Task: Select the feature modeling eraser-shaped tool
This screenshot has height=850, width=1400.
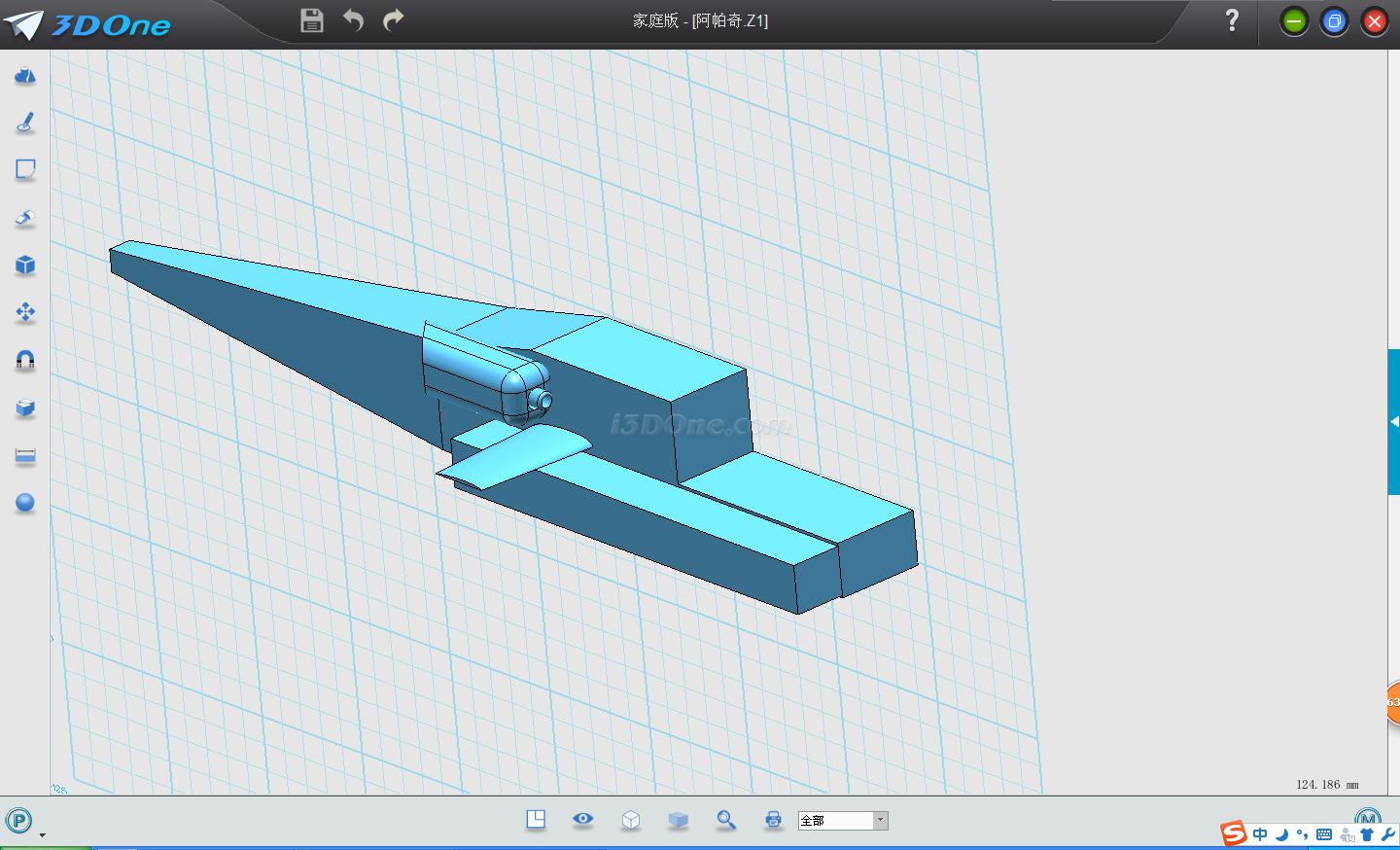Action: 25,218
